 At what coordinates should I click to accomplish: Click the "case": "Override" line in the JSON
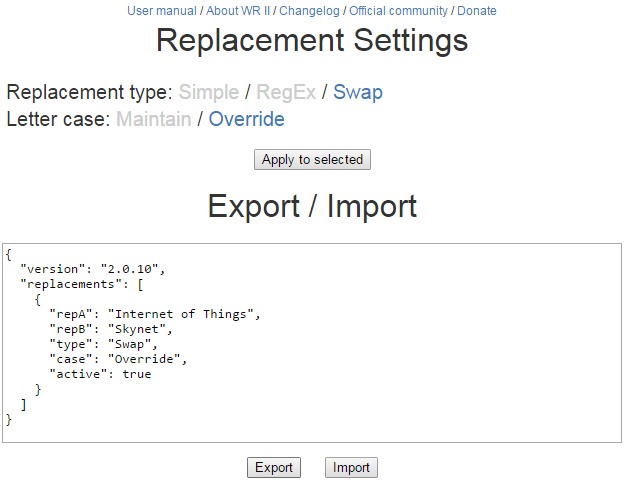coord(118,359)
